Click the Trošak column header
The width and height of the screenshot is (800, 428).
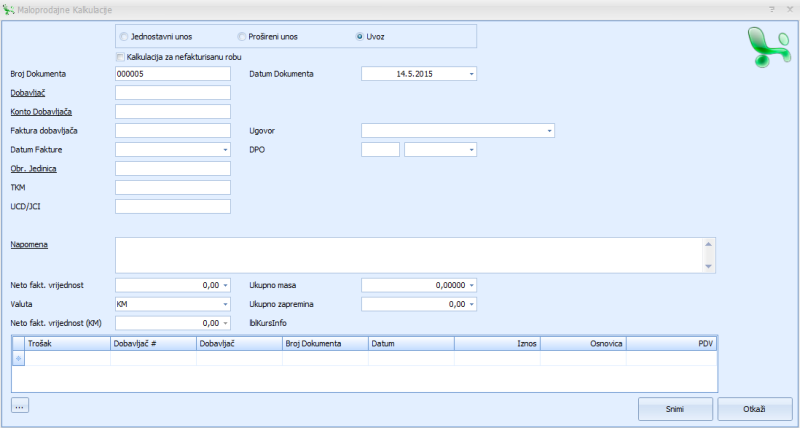[67, 344]
